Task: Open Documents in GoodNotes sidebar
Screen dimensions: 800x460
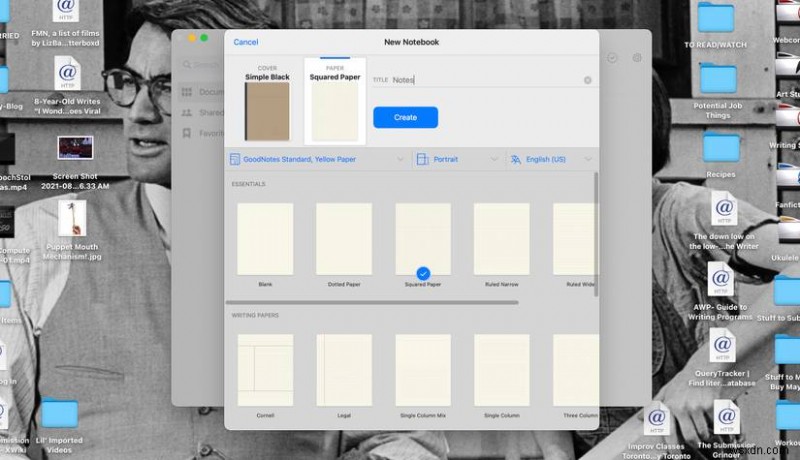Action: click(203, 92)
